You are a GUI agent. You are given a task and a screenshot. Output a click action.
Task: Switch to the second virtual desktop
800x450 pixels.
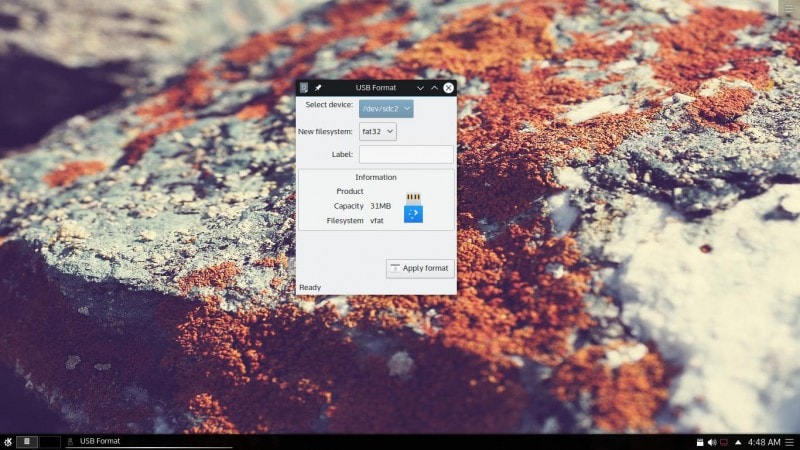49,442
